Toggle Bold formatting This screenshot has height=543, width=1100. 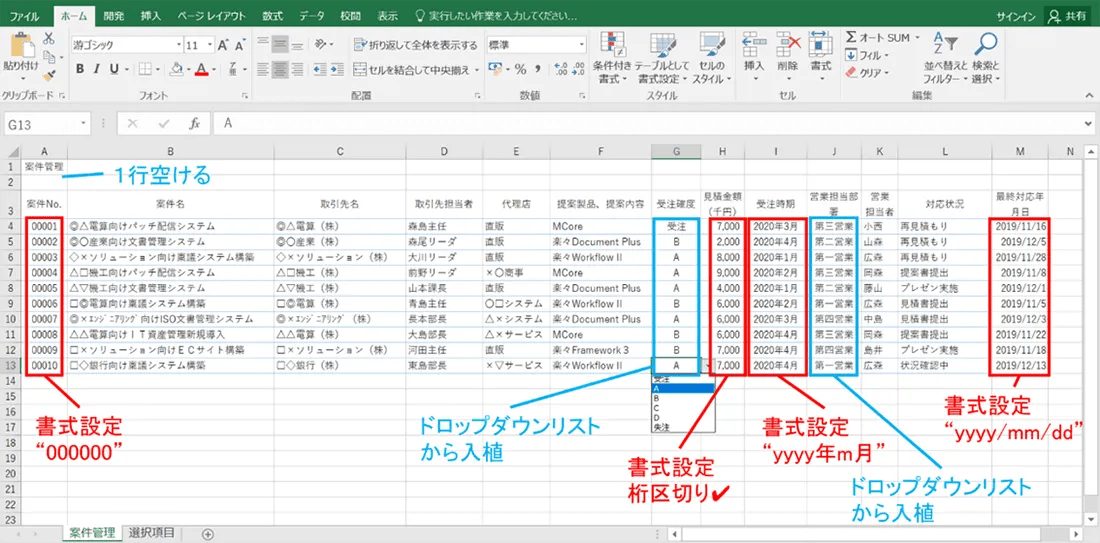point(80,69)
